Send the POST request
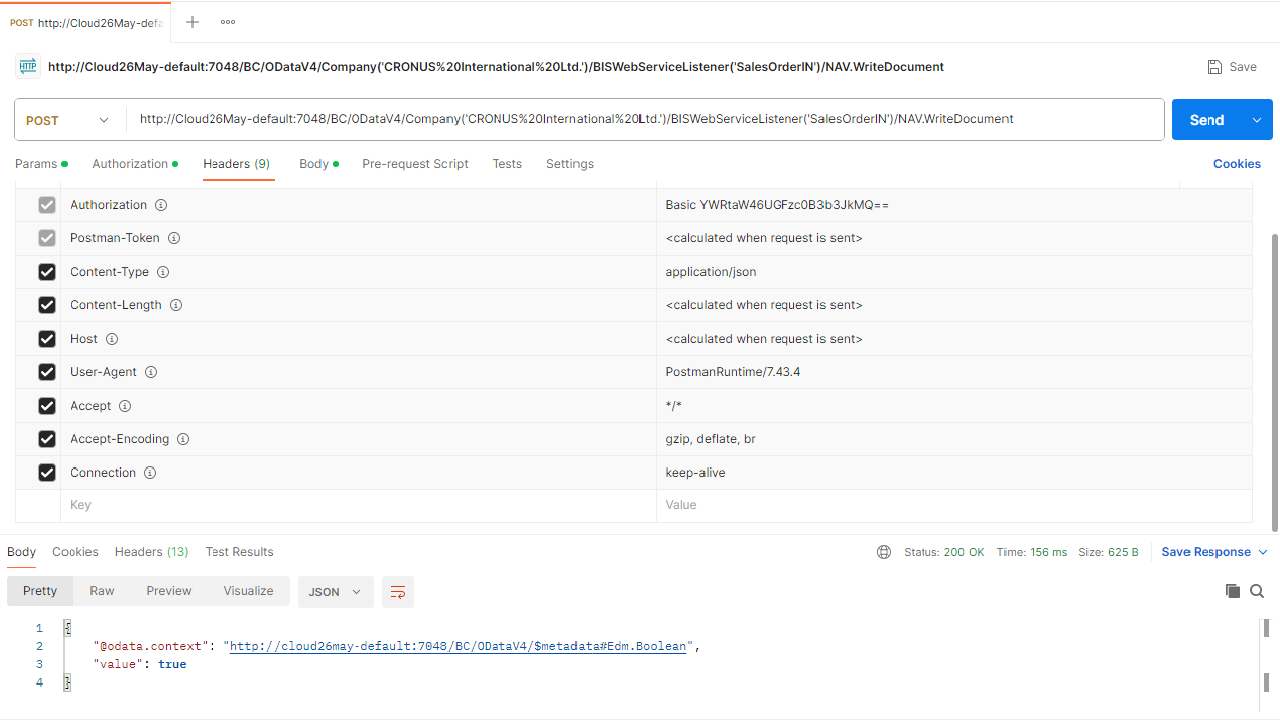This screenshot has width=1280, height=720. 1207,120
